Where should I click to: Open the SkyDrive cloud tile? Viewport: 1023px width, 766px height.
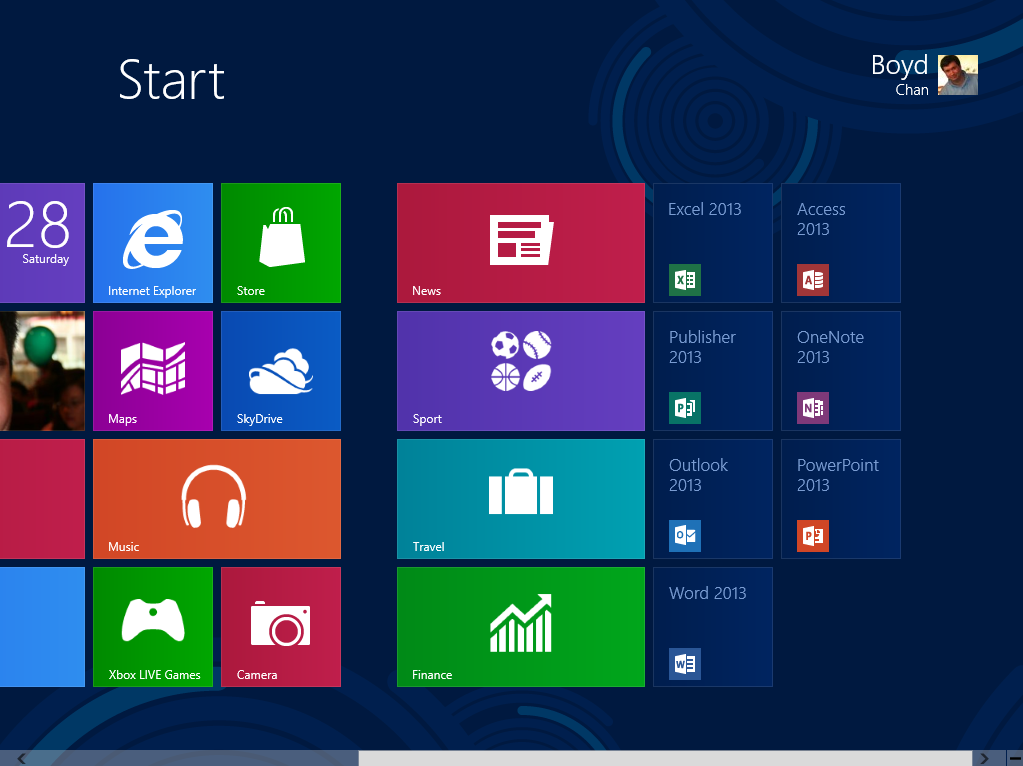281,371
